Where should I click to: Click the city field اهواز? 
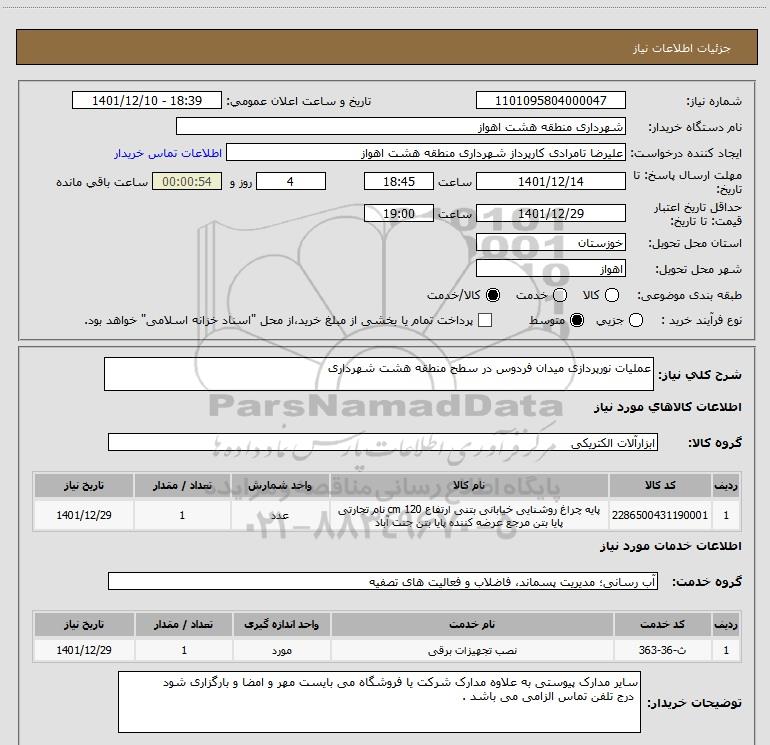click(x=550, y=269)
